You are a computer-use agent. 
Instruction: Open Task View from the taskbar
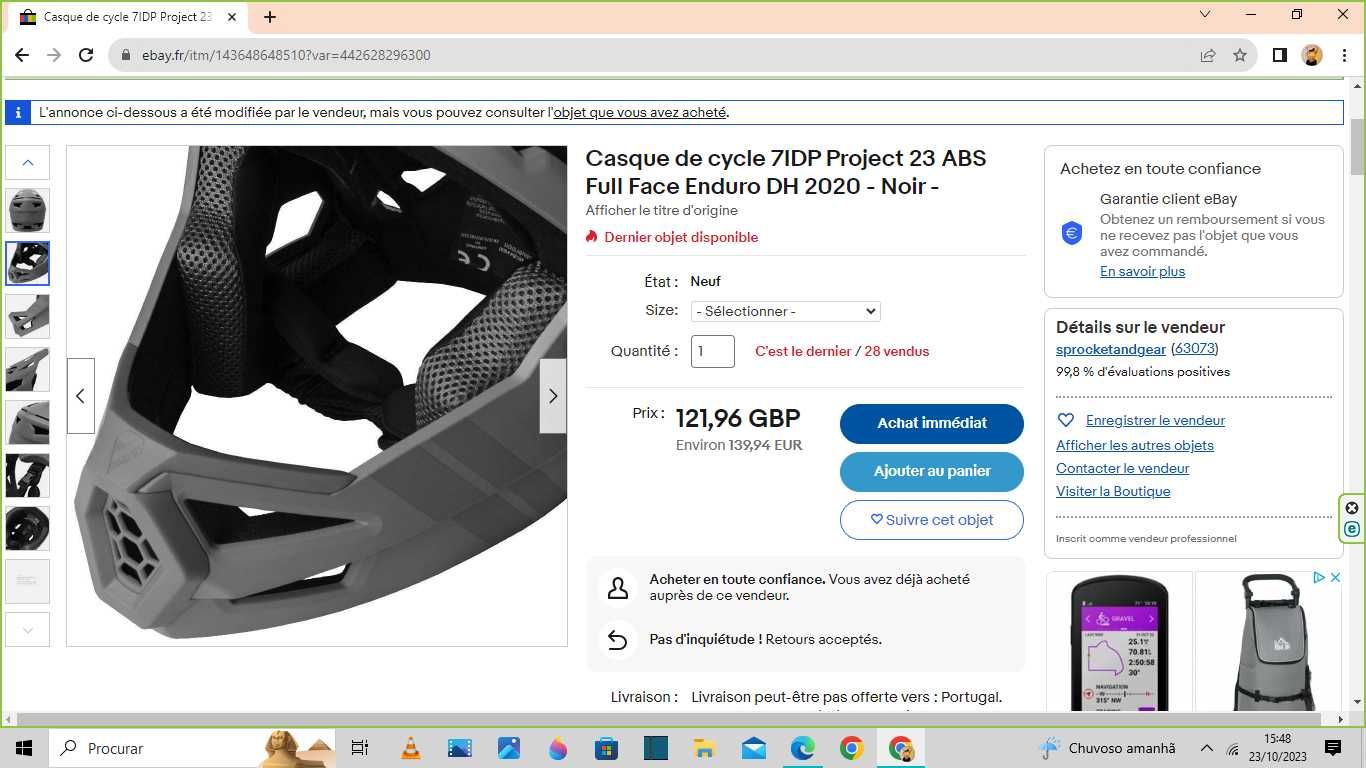360,748
